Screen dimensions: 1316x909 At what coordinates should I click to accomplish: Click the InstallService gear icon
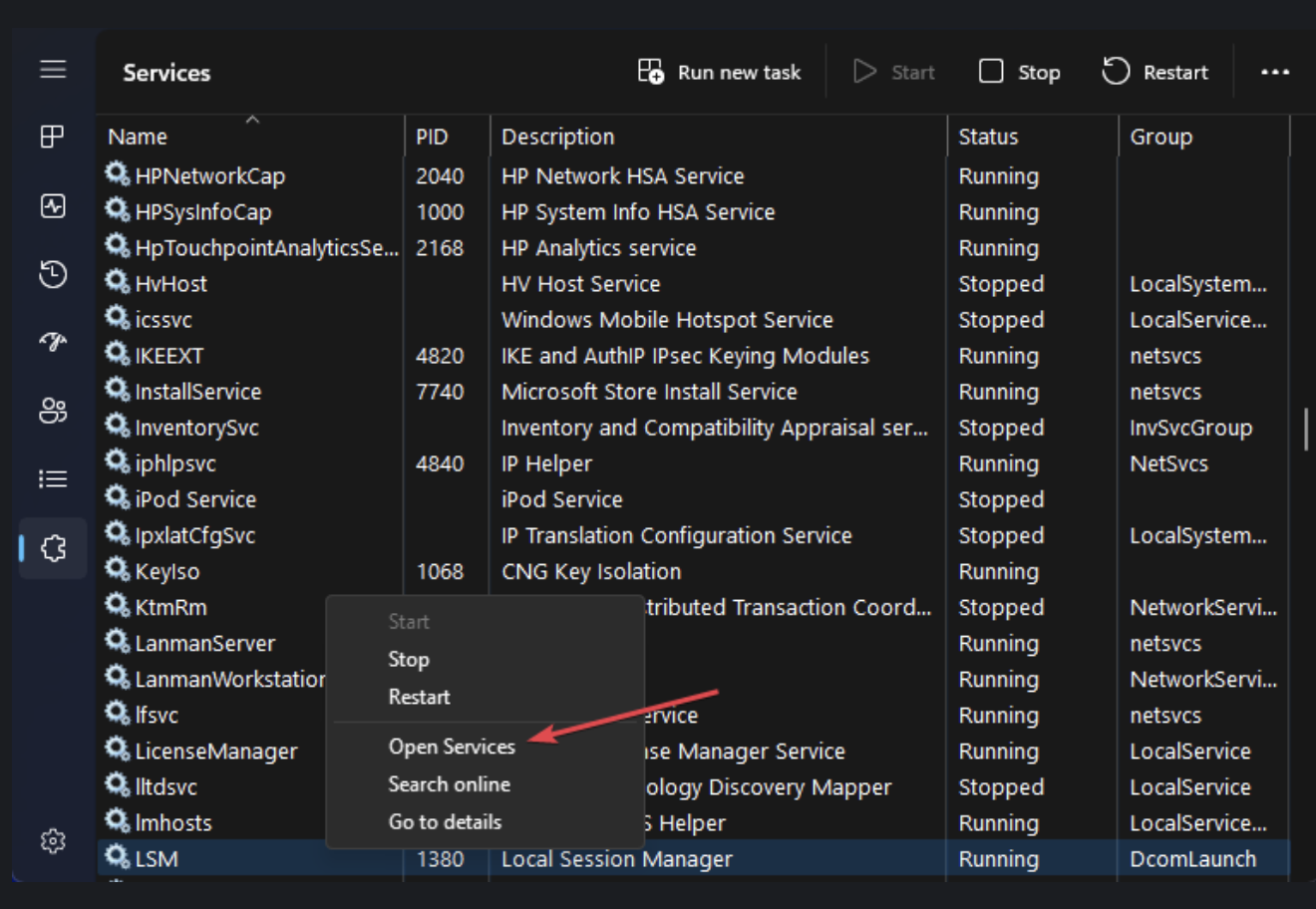pyautogui.click(x=118, y=390)
